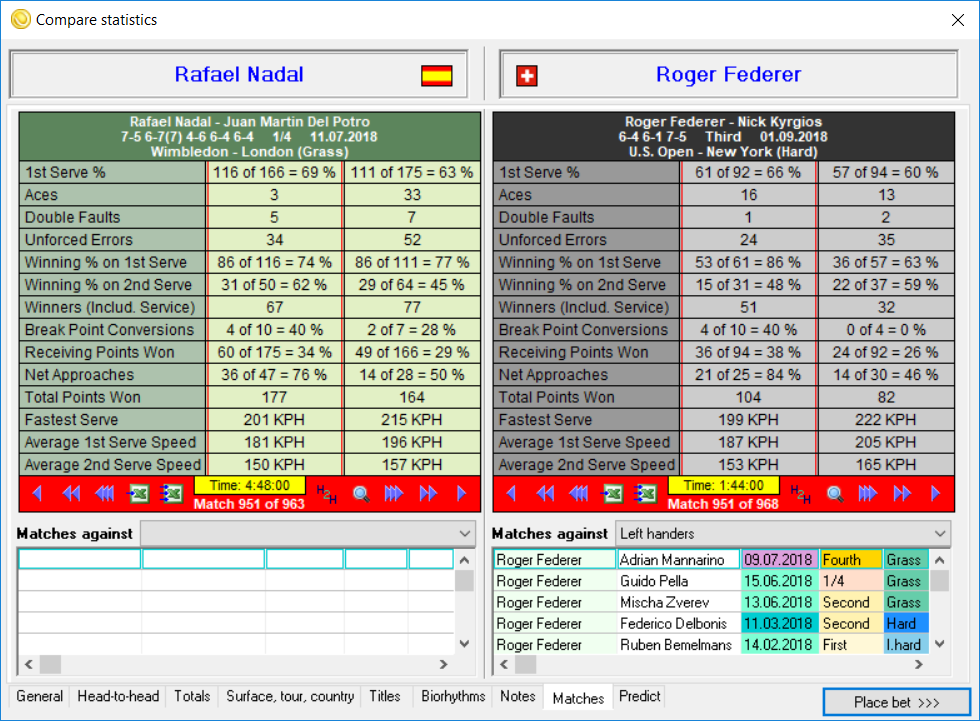Click the Place bet >>> button
Image resolution: width=980 pixels, height=721 pixels.
click(896, 702)
